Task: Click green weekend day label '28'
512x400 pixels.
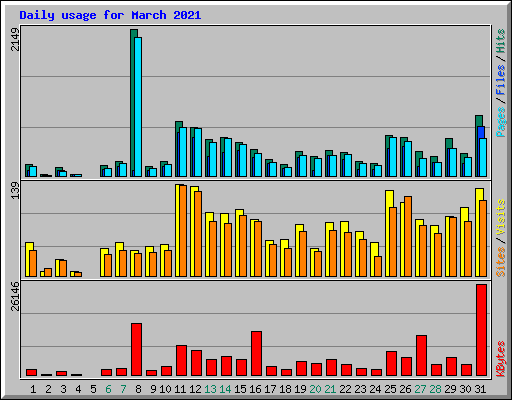Action: pos(435,389)
